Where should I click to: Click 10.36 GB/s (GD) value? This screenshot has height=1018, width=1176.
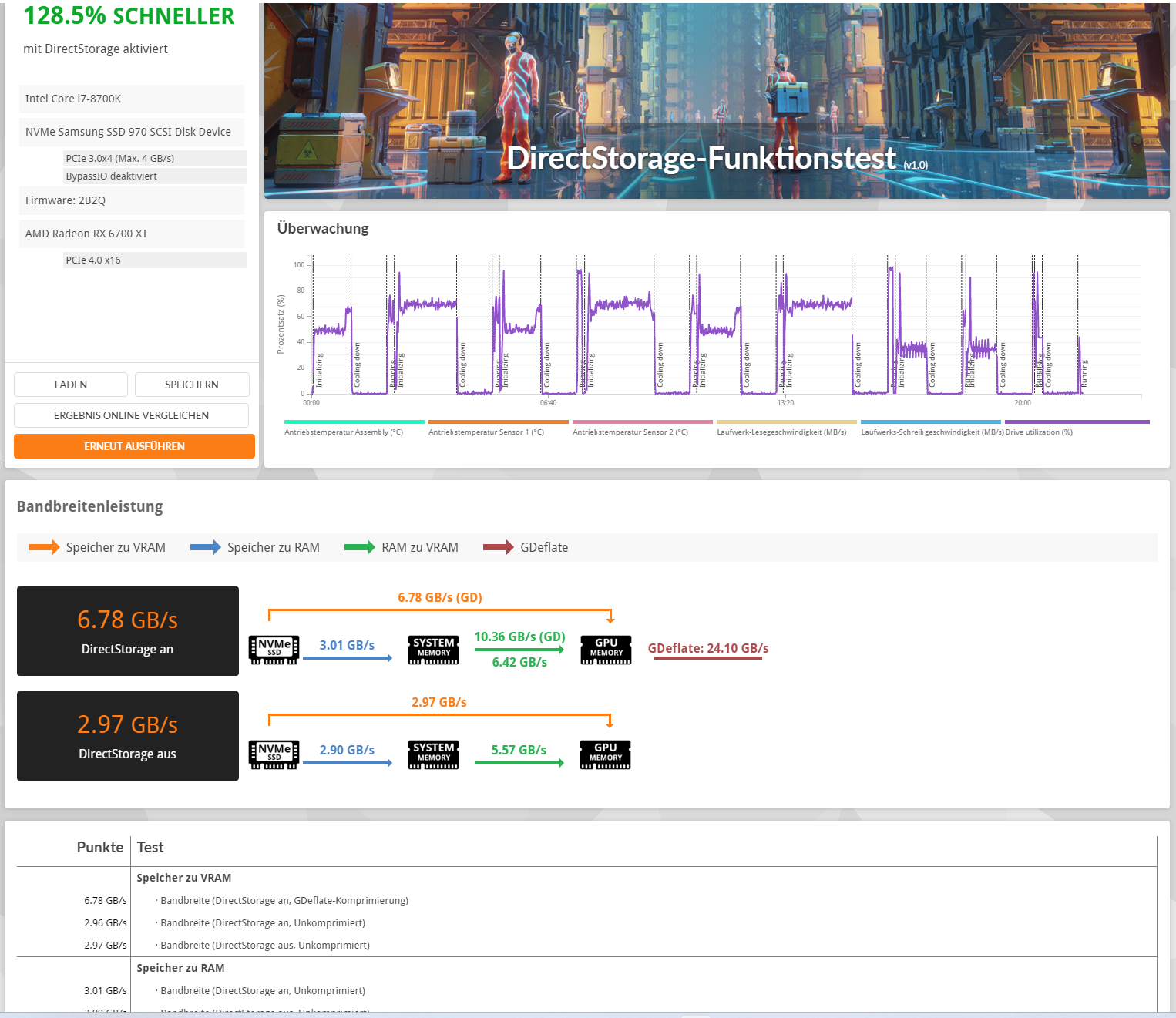[x=519, y=637]
